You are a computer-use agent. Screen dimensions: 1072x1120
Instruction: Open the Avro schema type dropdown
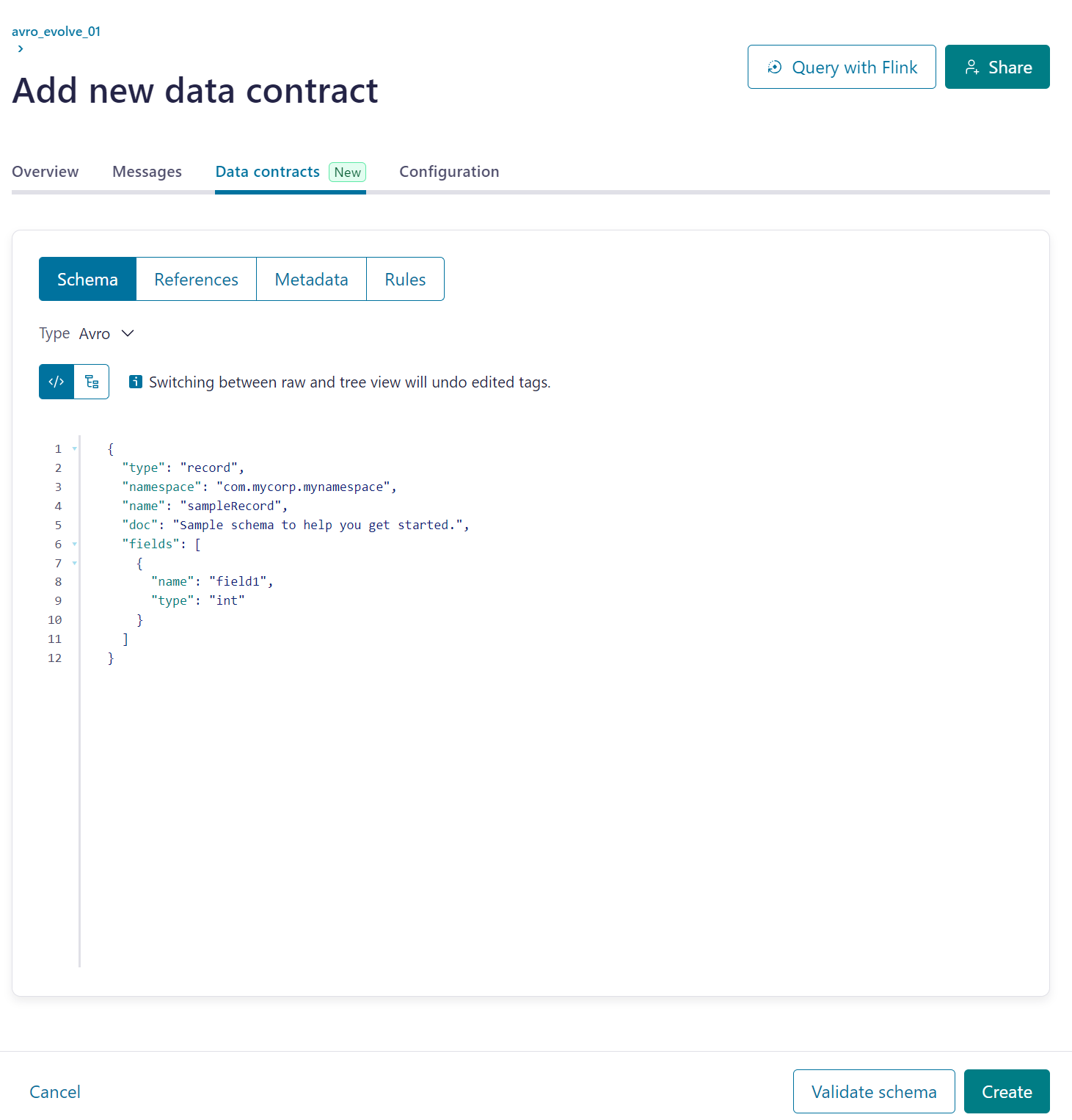click(x=106, y=334)
